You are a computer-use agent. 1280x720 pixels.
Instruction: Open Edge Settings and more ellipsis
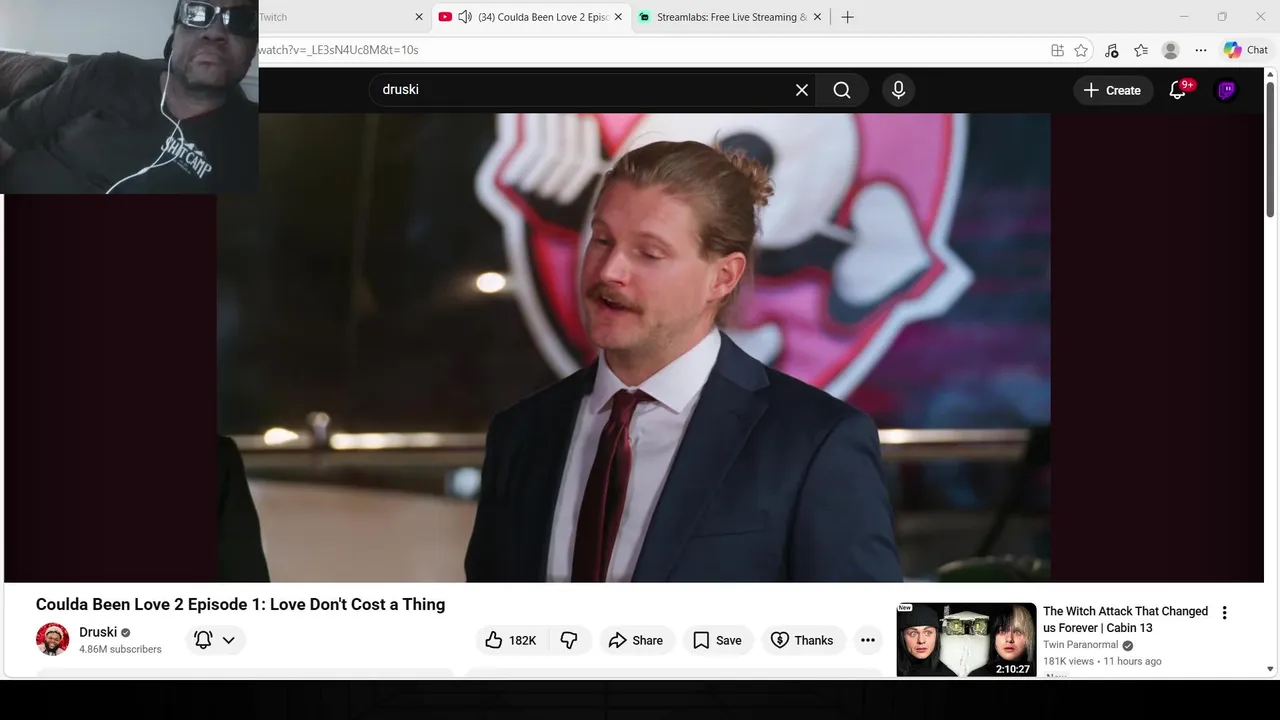(x=1201, y=50)
